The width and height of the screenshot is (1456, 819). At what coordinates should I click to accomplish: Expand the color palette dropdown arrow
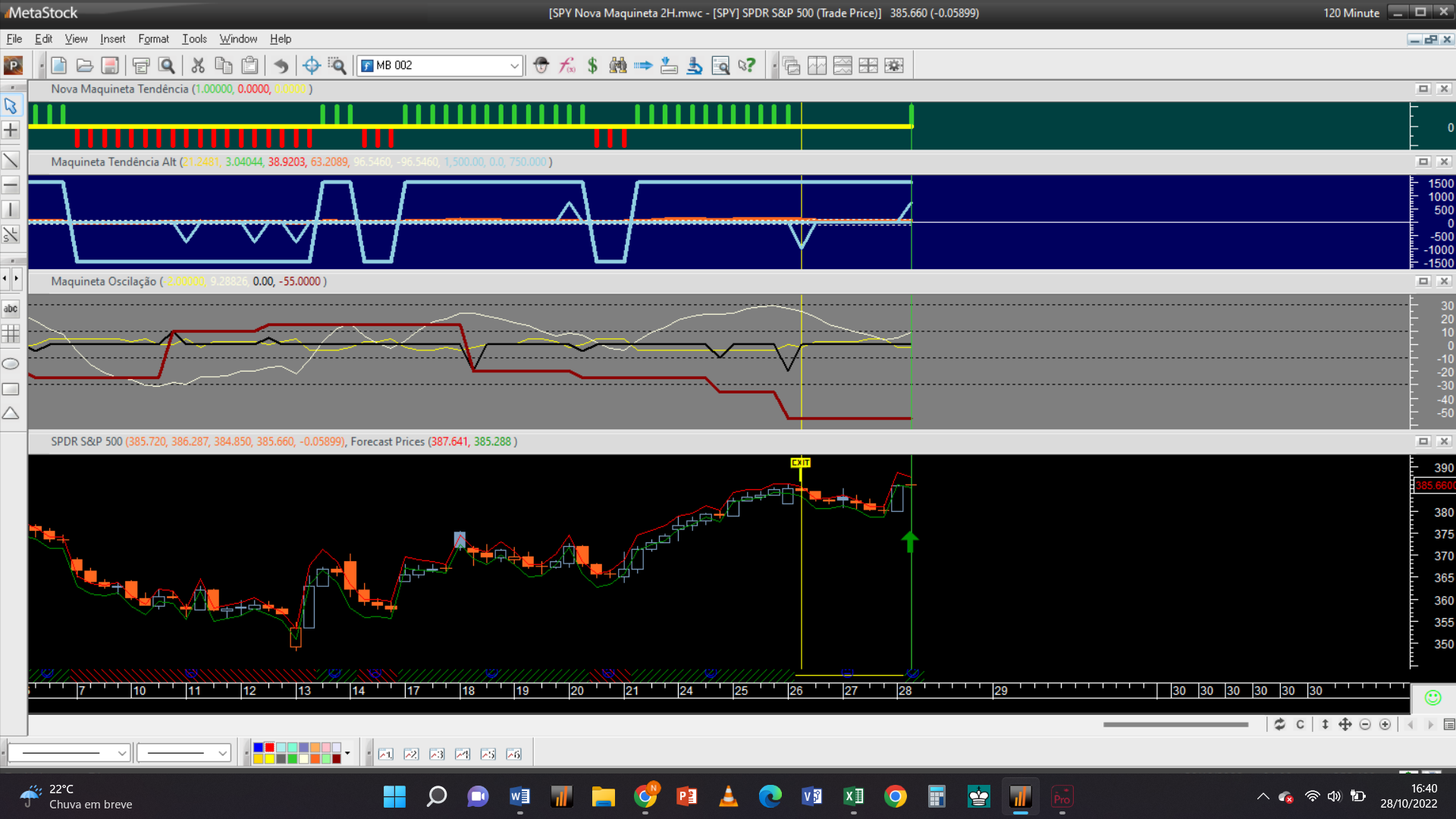347,753
